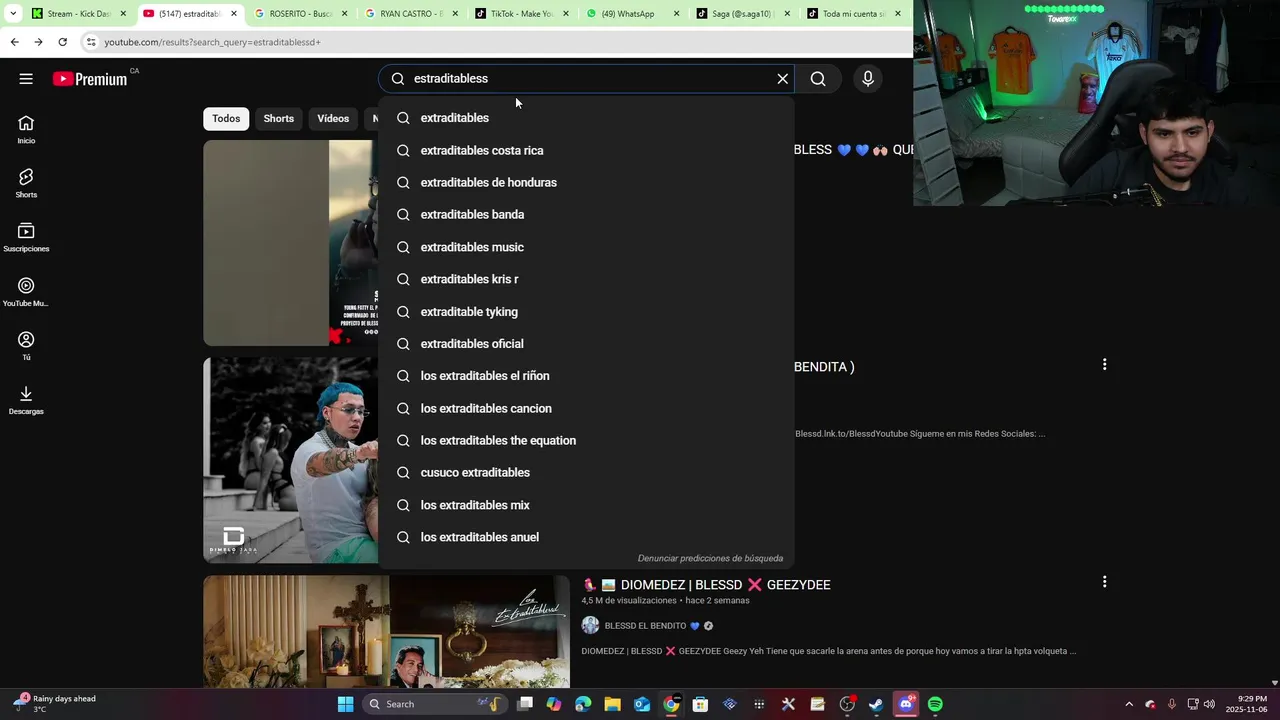Choose suggestion 'extraditables de honduras'

pyautogui.click(x=586, y=182)
